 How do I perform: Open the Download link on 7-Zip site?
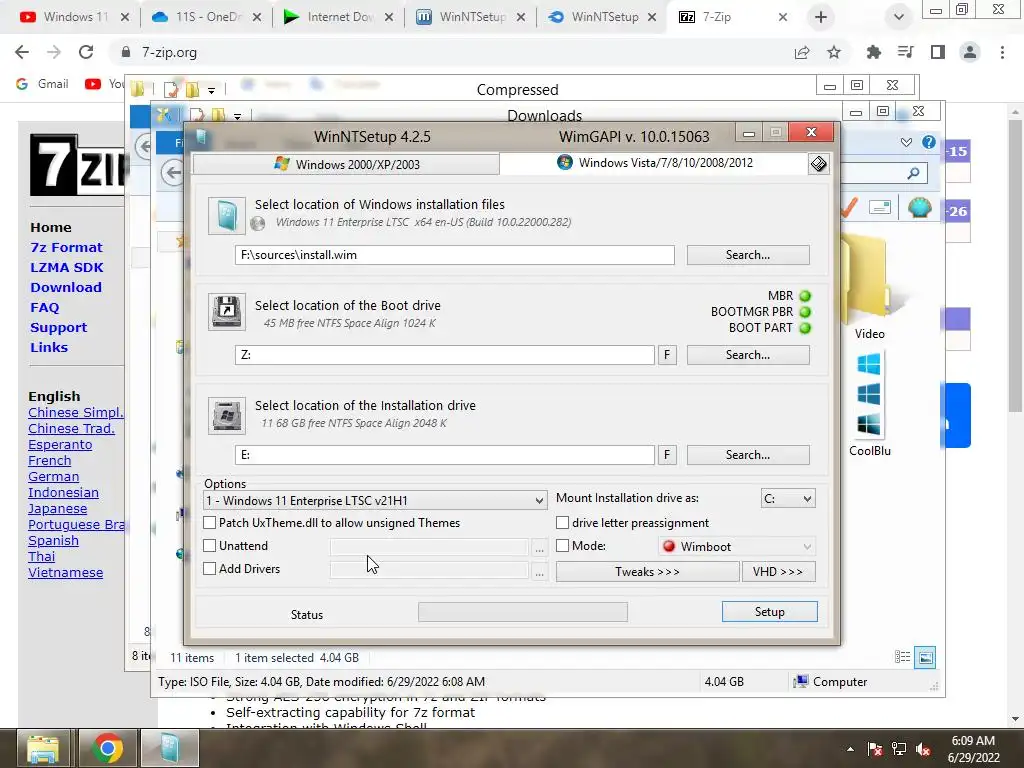pyautogui.click(x=66, y=287)
